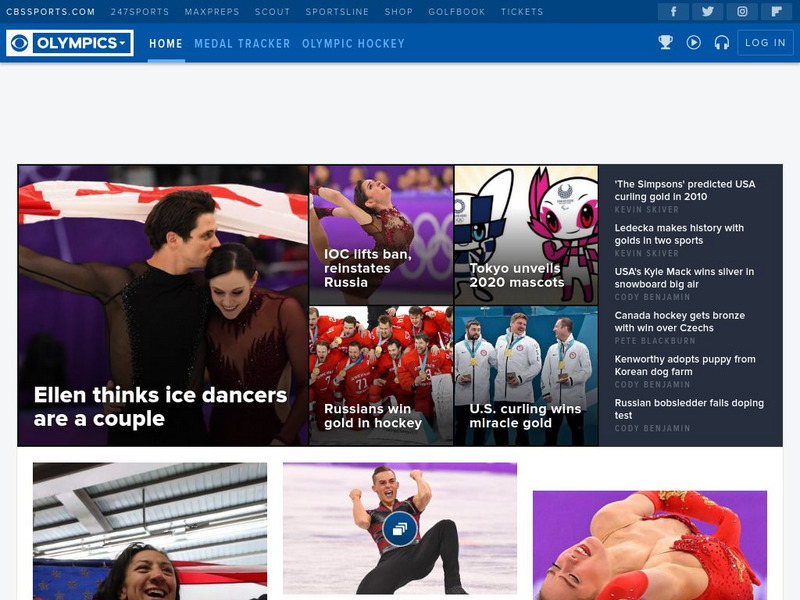The width and height of the screenshot is (800, 600).
Task: Open the Olympic Hockey tab
Action: (x=353, y=44)
